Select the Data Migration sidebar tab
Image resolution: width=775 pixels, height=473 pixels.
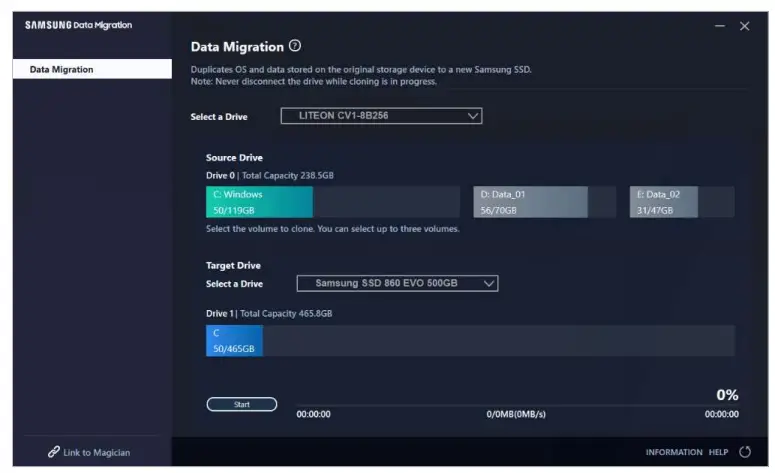92,69
